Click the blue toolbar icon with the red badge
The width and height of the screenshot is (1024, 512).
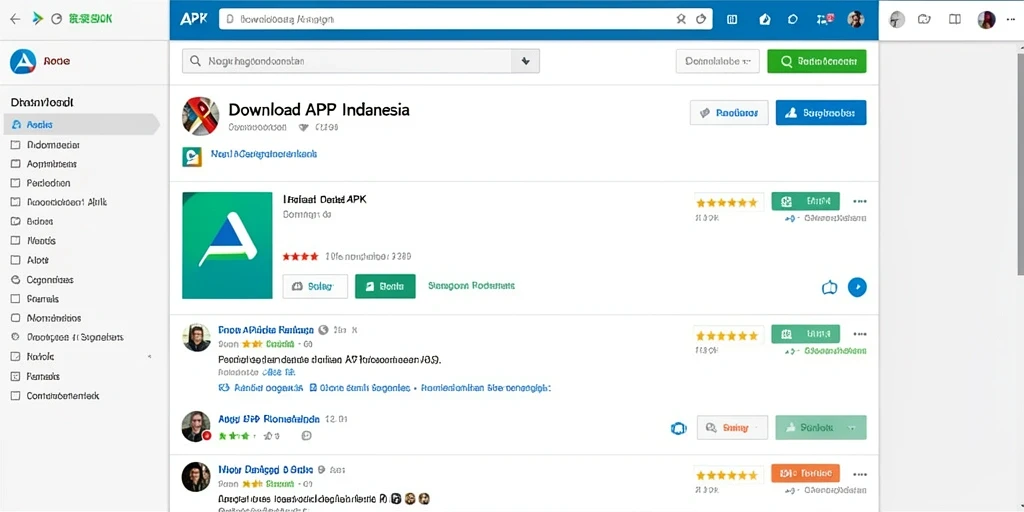(x=825, y=19)
